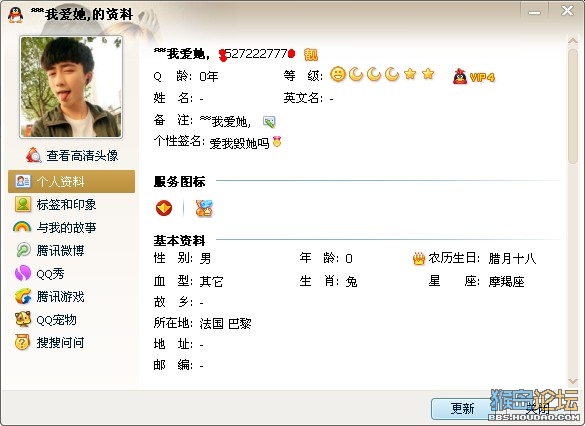
Task: Click the orange 靓 number badge
Action: [311, 54]
